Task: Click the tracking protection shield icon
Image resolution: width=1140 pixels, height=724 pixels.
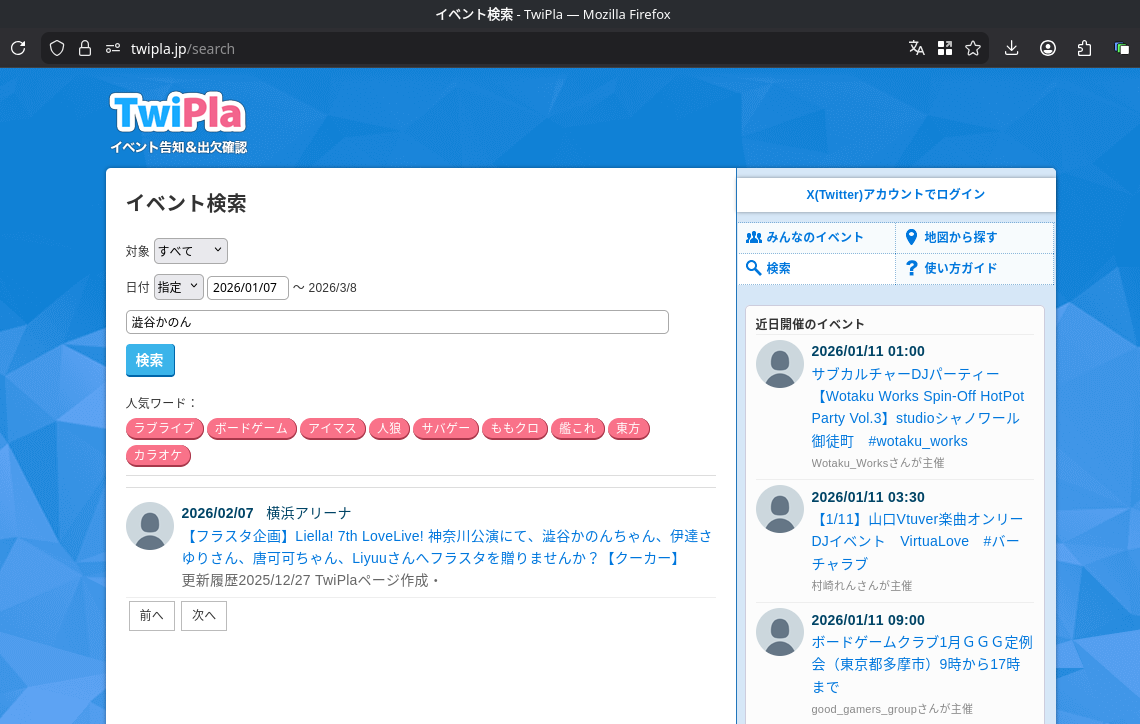Action: click(57, 47)
